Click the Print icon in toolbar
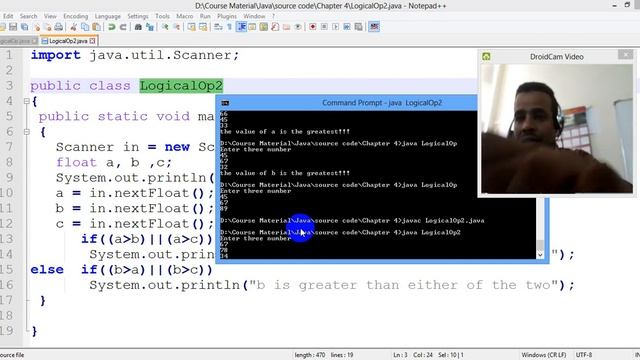The width and height of the screenshot is (640, 360). tap(59, 27)
